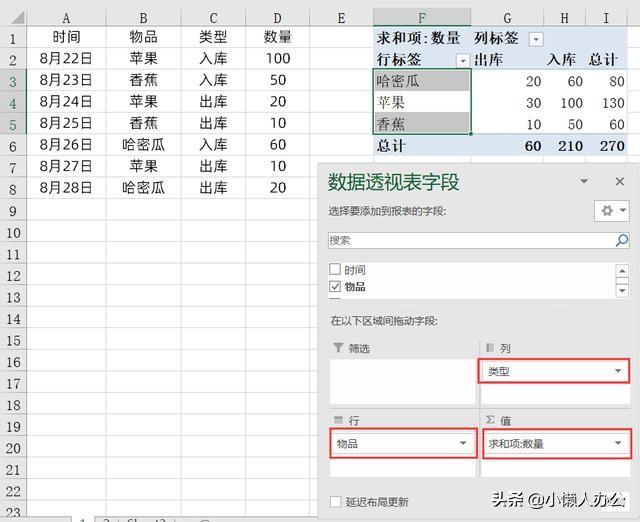The image size is (640, 522).
Task: Click 哈密瓜 in the pivot row labels
Action: tap(422, 80)
